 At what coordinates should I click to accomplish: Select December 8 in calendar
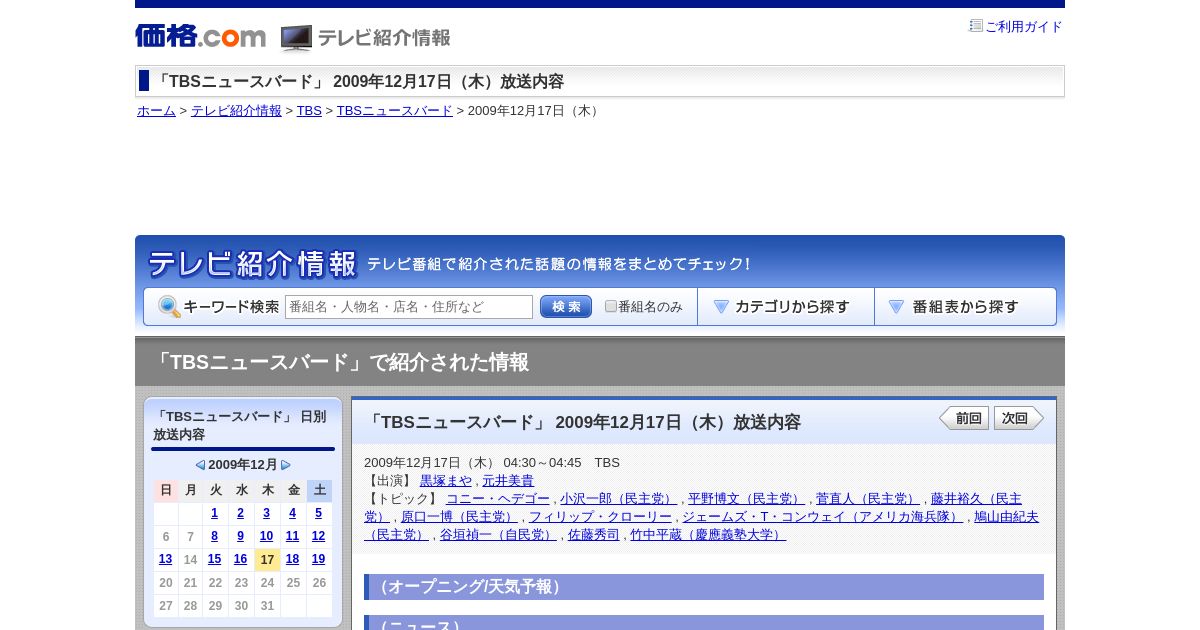click(214, 536)
